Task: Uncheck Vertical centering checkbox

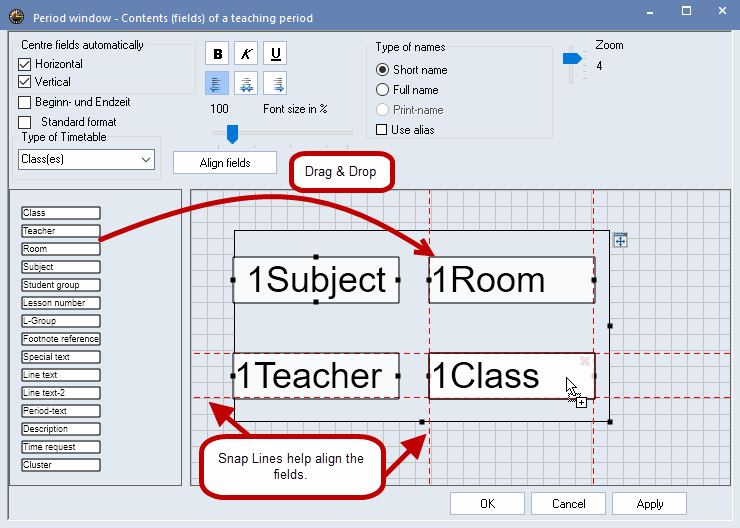Action: point(25,82)
